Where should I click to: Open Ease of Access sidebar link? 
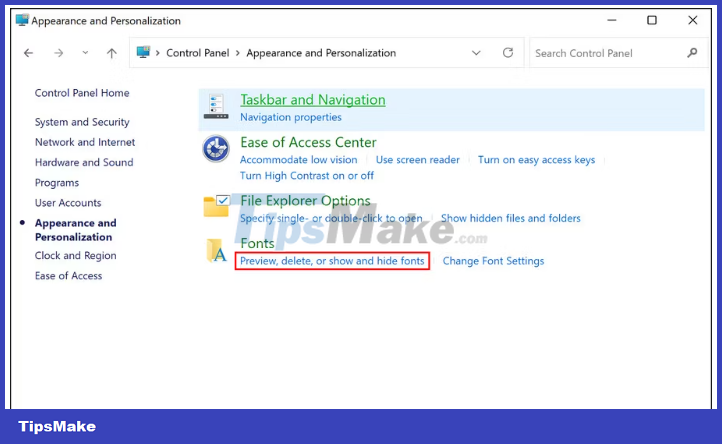(x=68, y=276)
